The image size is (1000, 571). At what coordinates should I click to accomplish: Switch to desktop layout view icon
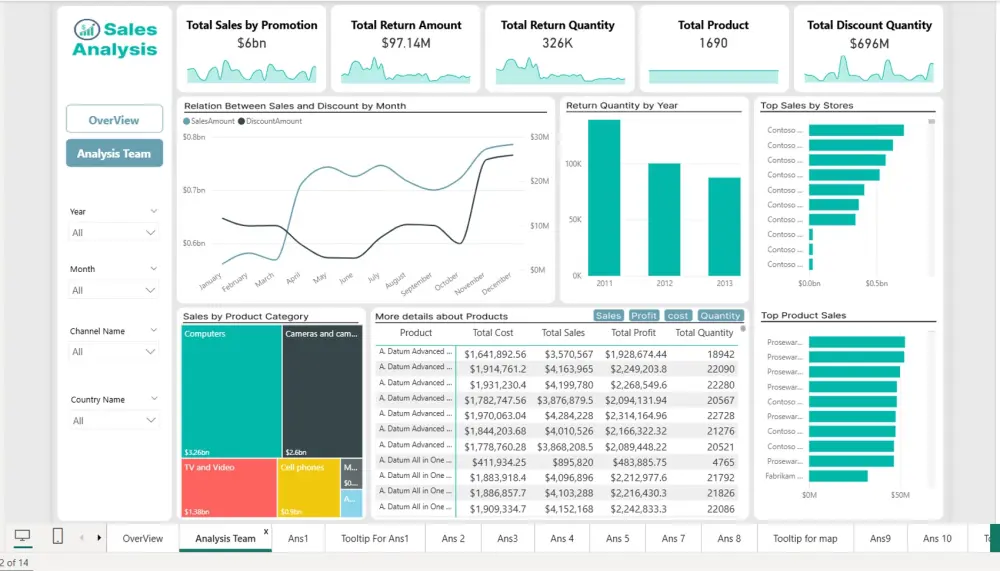(x=22, y=537)
